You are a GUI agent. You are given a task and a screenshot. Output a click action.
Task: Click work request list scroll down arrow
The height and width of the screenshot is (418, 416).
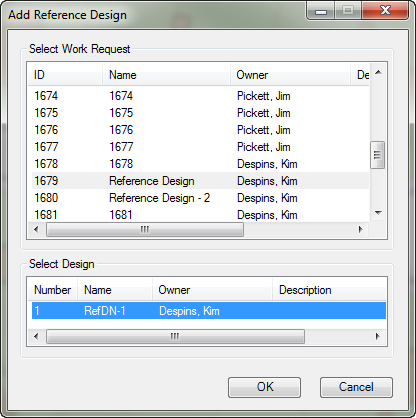[x=378, y=213]
